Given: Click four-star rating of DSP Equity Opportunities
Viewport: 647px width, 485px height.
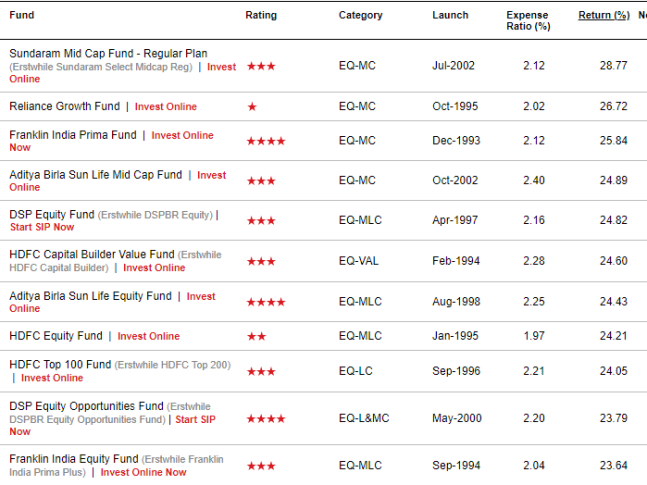Looking at the screenshot, I should [x=266, y=419].
